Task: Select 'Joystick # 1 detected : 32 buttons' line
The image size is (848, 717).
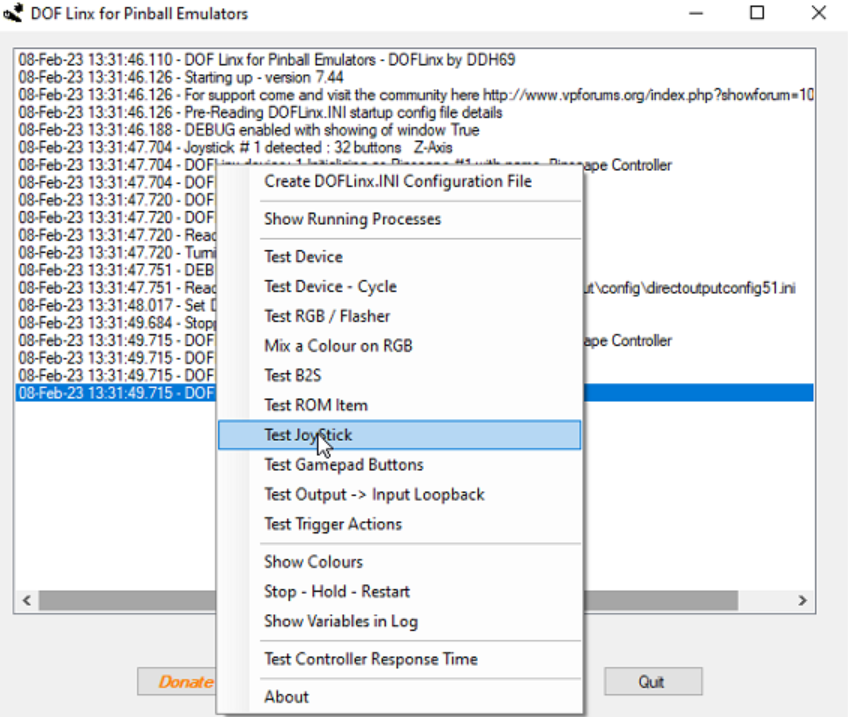Action: point(415,148)
